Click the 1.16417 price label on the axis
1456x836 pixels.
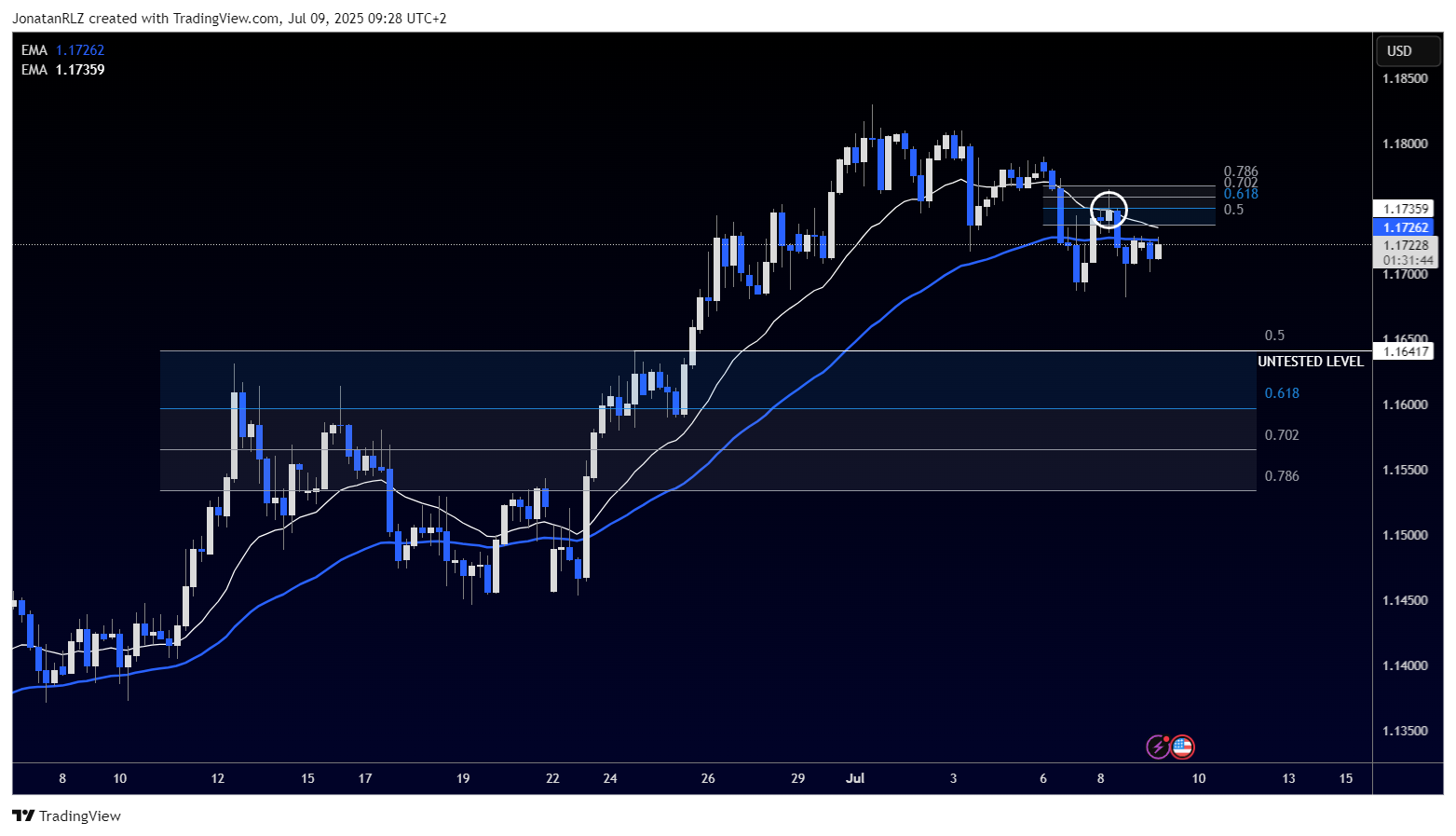point(1403,351)
